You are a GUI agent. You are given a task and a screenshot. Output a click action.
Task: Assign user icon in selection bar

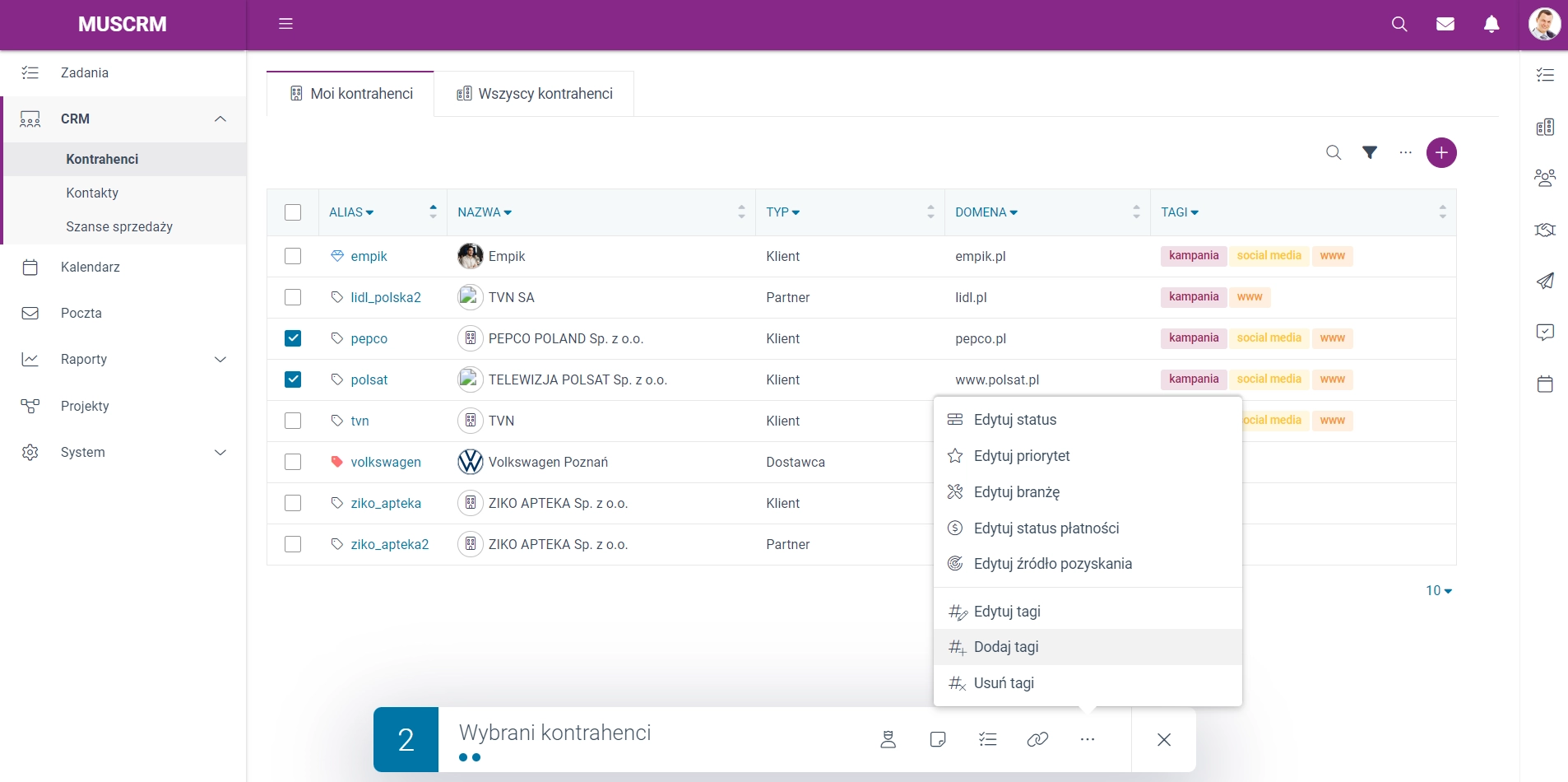coord(888,739)
